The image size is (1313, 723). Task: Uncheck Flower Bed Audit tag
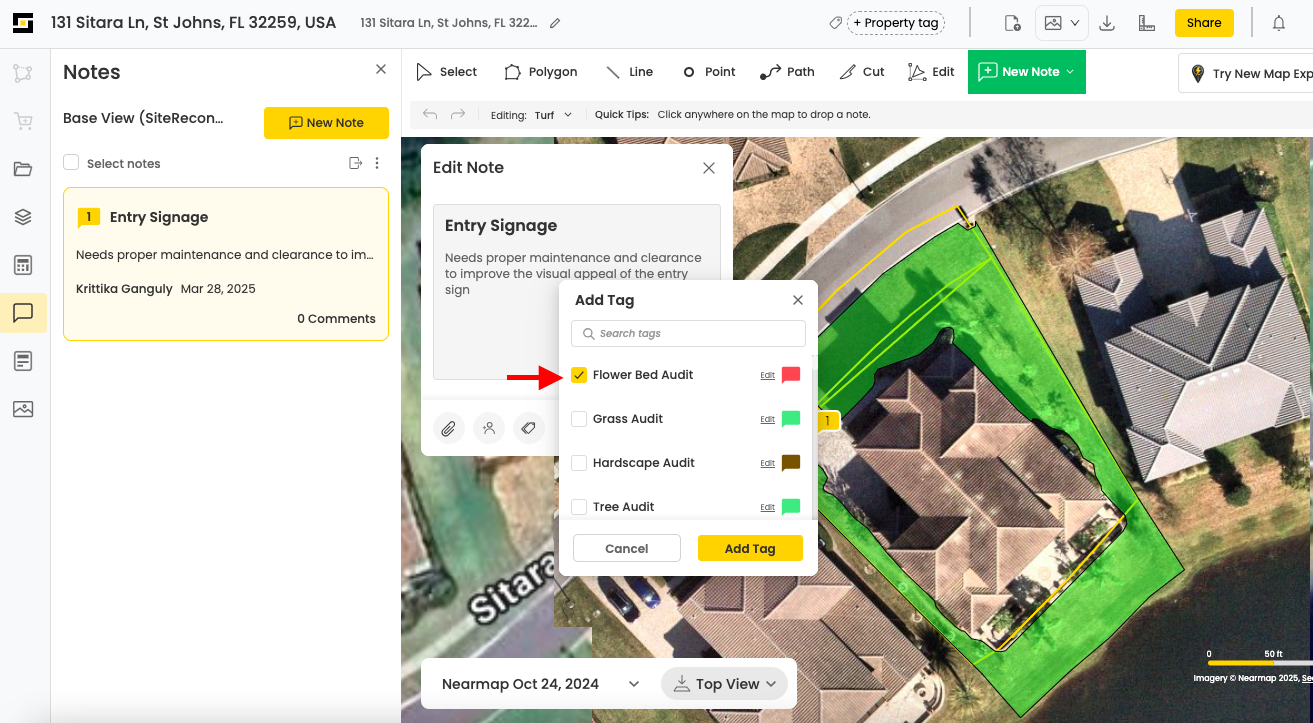pyautogui.click(x=579, y=375)
